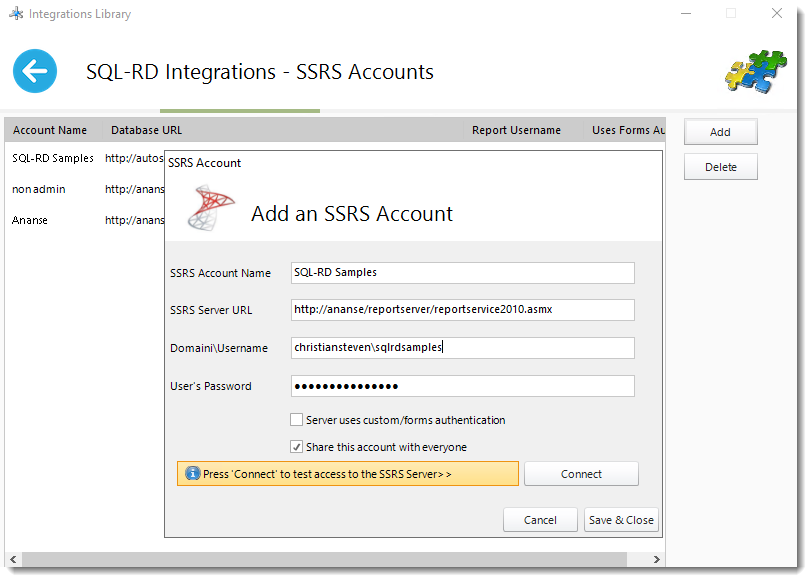The height and width of the screenshot is (582, 812).
Task: Click the Integrations Library app icon in title bar
Action: (x=16, y=13)
